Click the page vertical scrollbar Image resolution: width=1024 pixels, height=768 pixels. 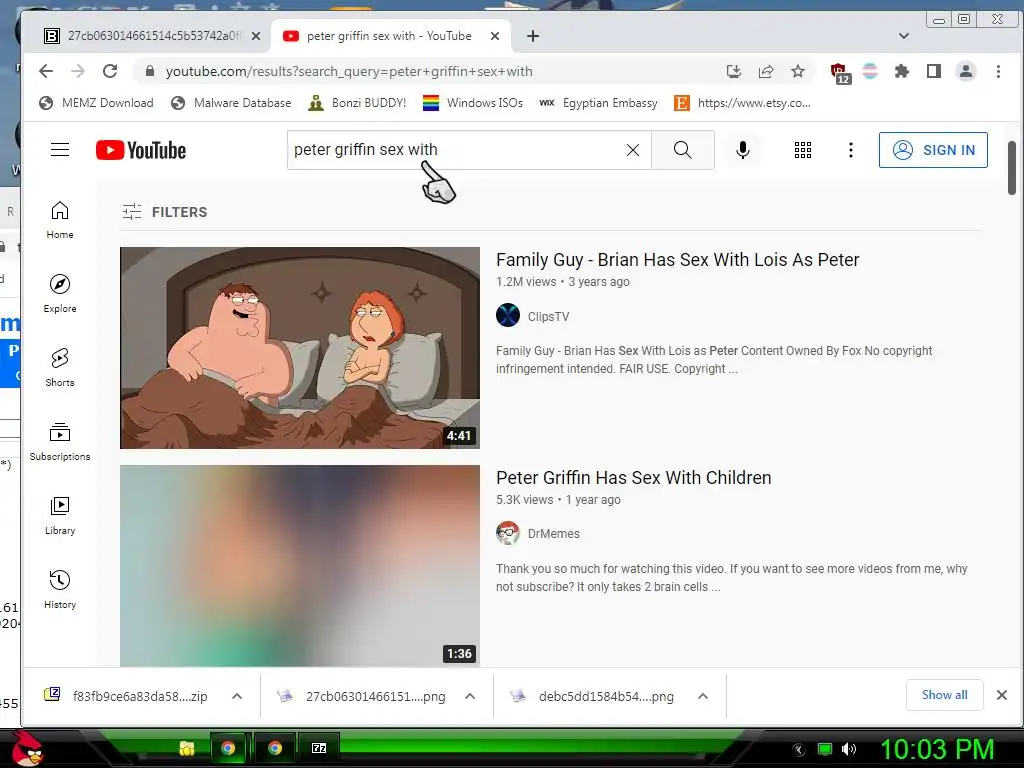click(1012, 167)
